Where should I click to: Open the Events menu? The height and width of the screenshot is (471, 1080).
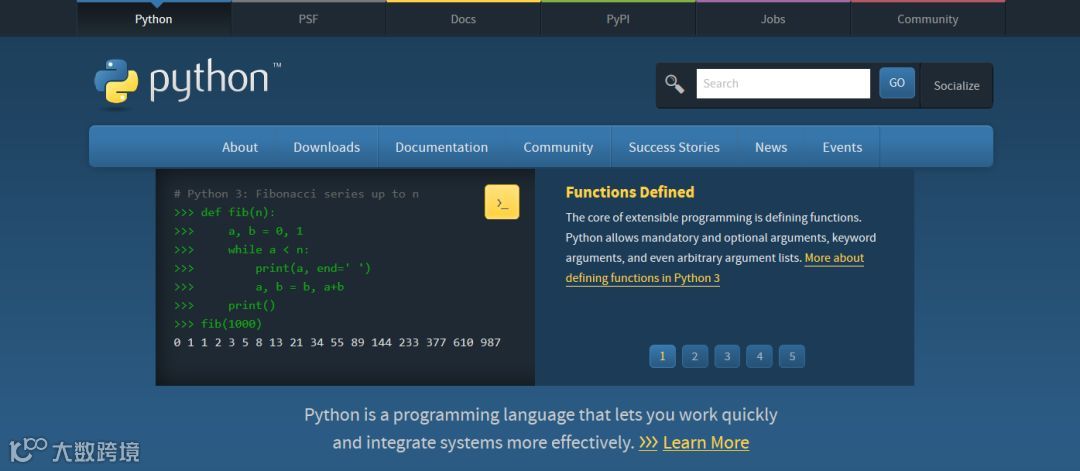pos(842,147)
